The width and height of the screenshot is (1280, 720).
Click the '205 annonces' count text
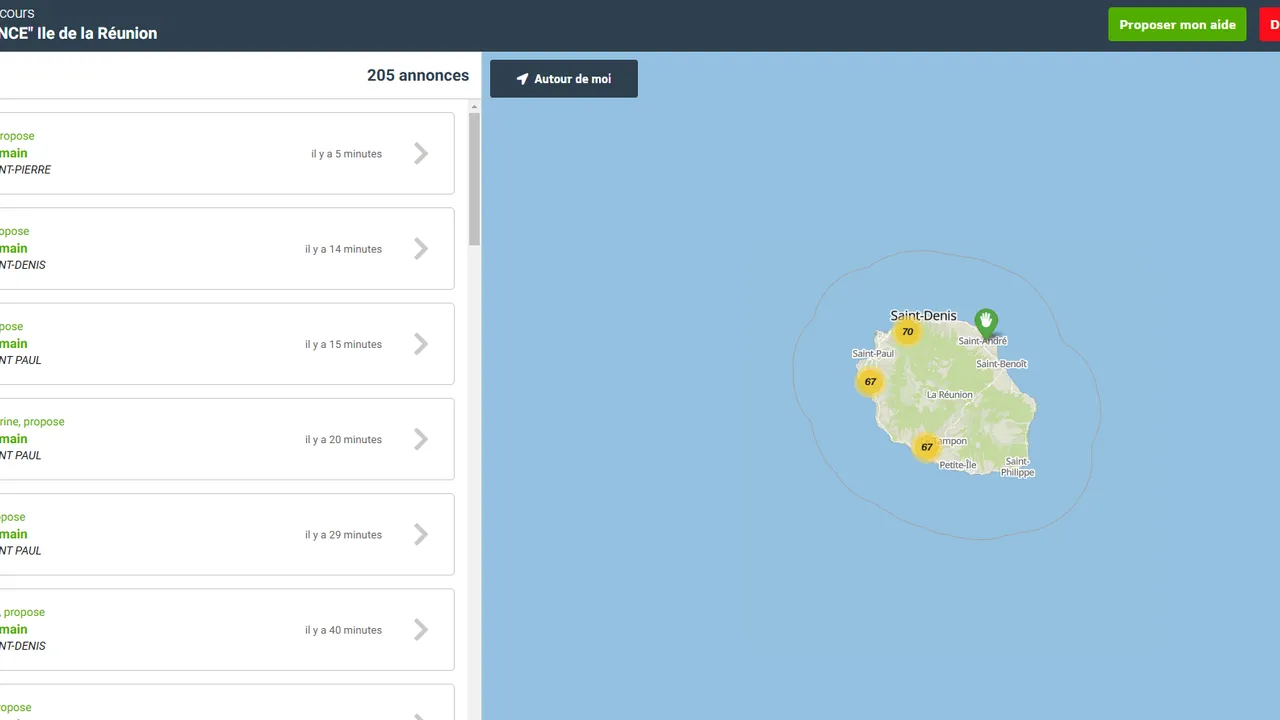pyautogui.click(x=418, y=75)
